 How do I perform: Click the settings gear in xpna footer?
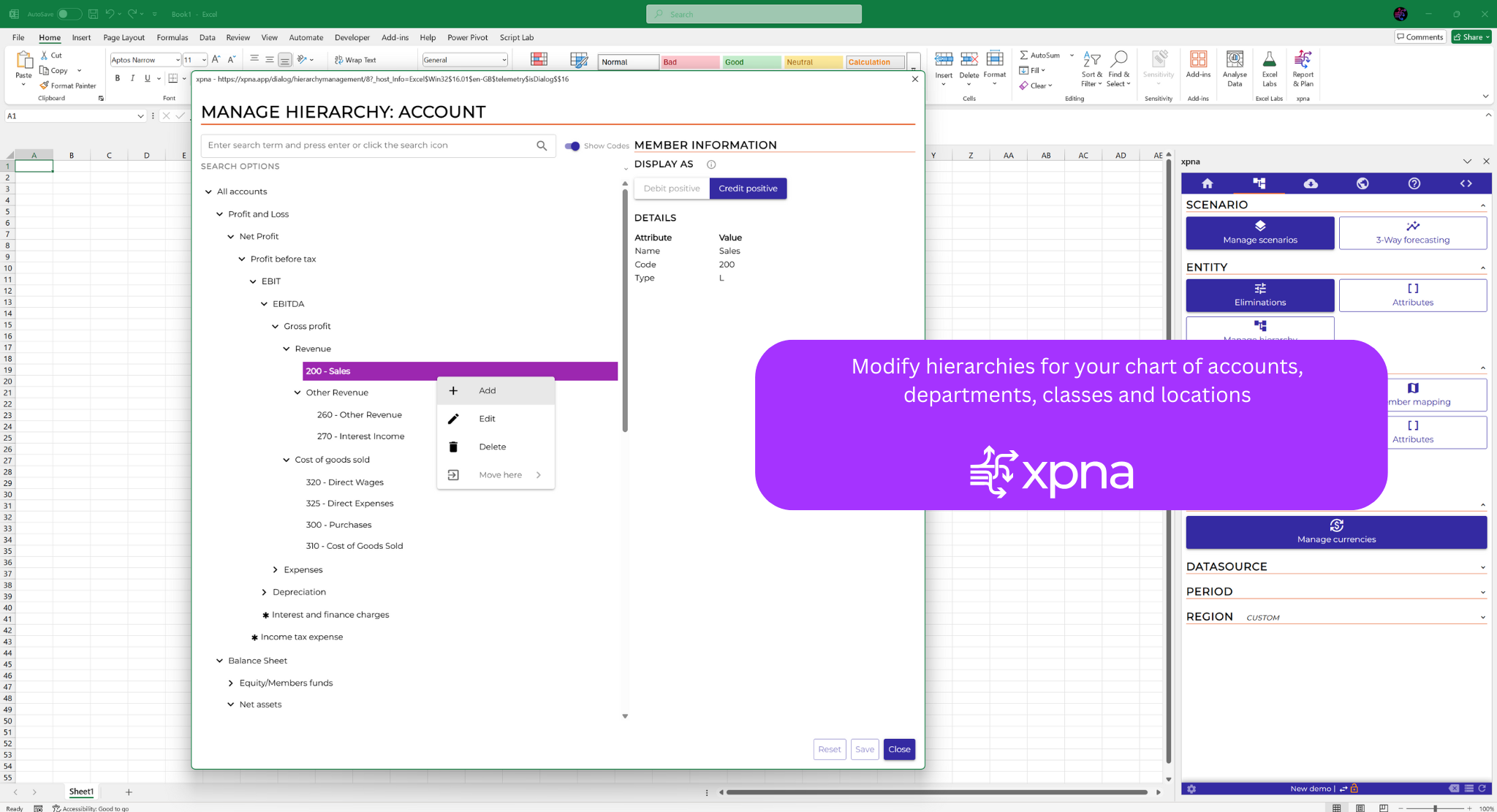pos(1191,789)
